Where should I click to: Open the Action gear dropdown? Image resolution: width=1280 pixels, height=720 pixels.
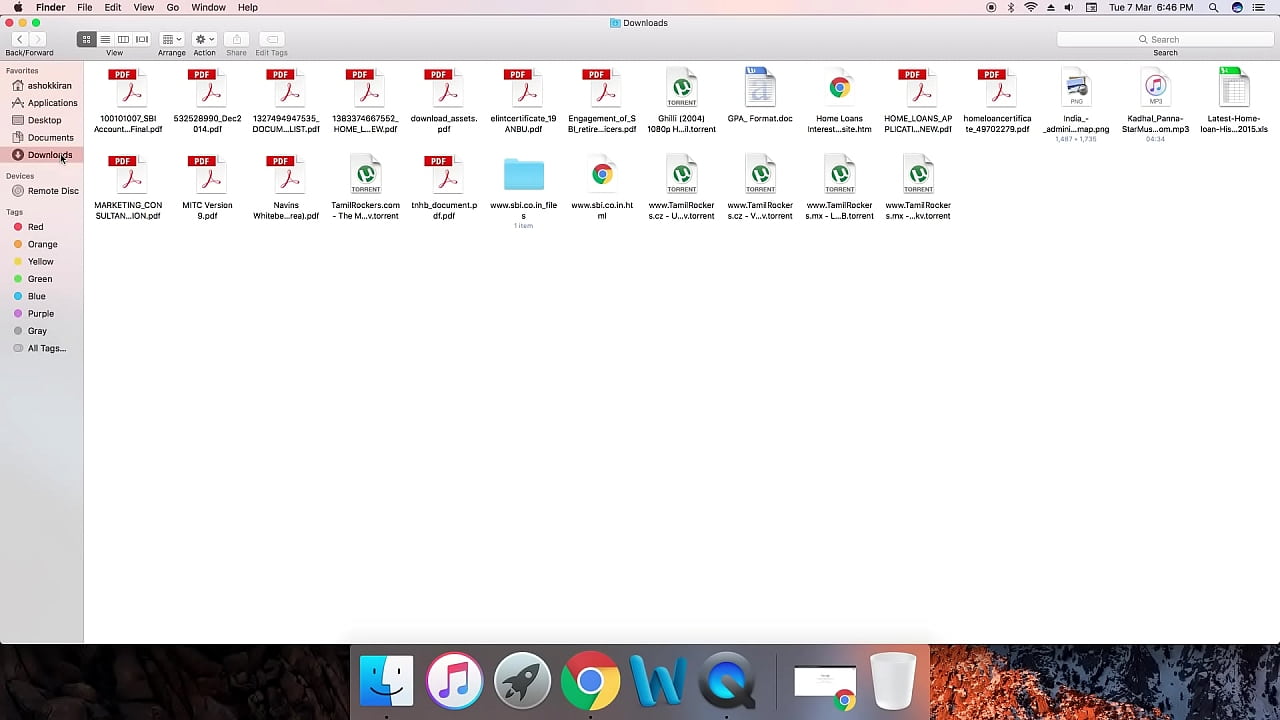click(x=204, y=39)
